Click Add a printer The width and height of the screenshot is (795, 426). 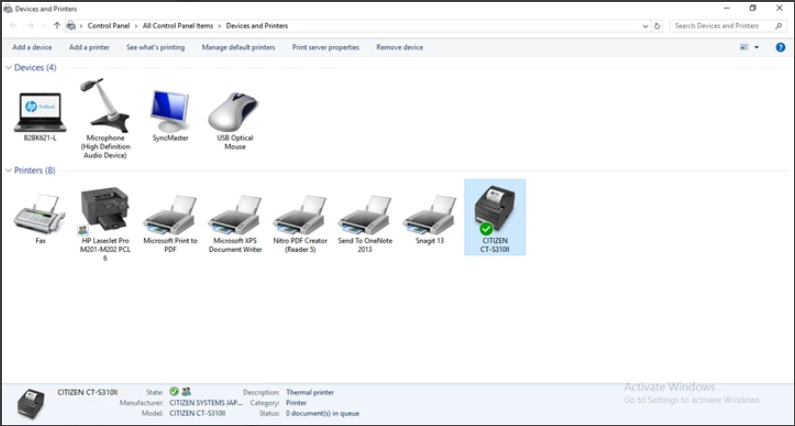(89, 47)
